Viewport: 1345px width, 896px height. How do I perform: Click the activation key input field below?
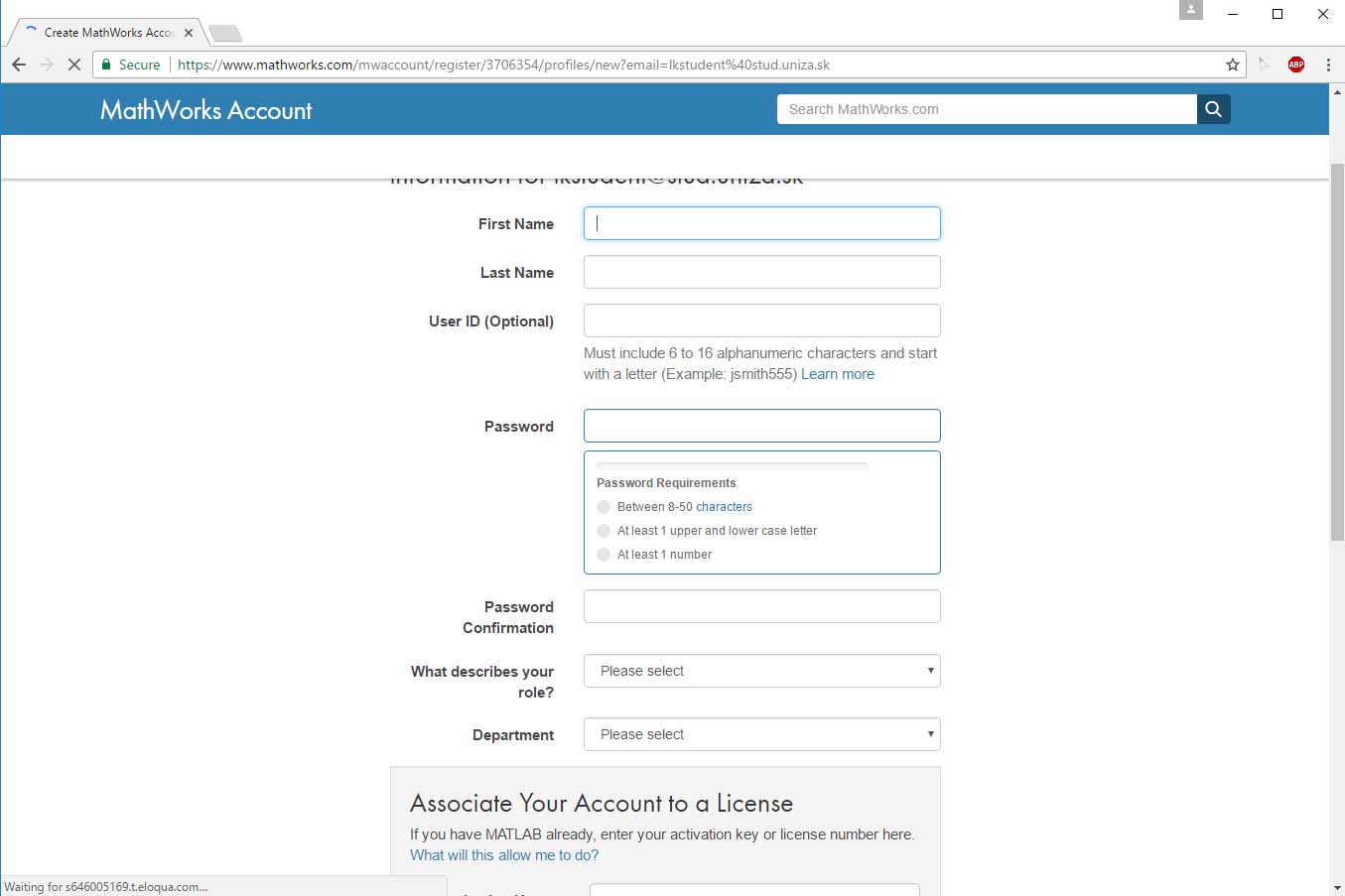coord(754,889)
